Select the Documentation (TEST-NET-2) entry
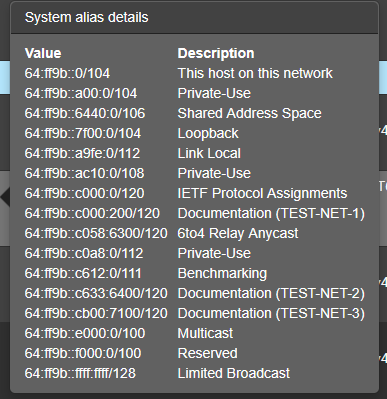Screen dimensions: 387x399 271,293
